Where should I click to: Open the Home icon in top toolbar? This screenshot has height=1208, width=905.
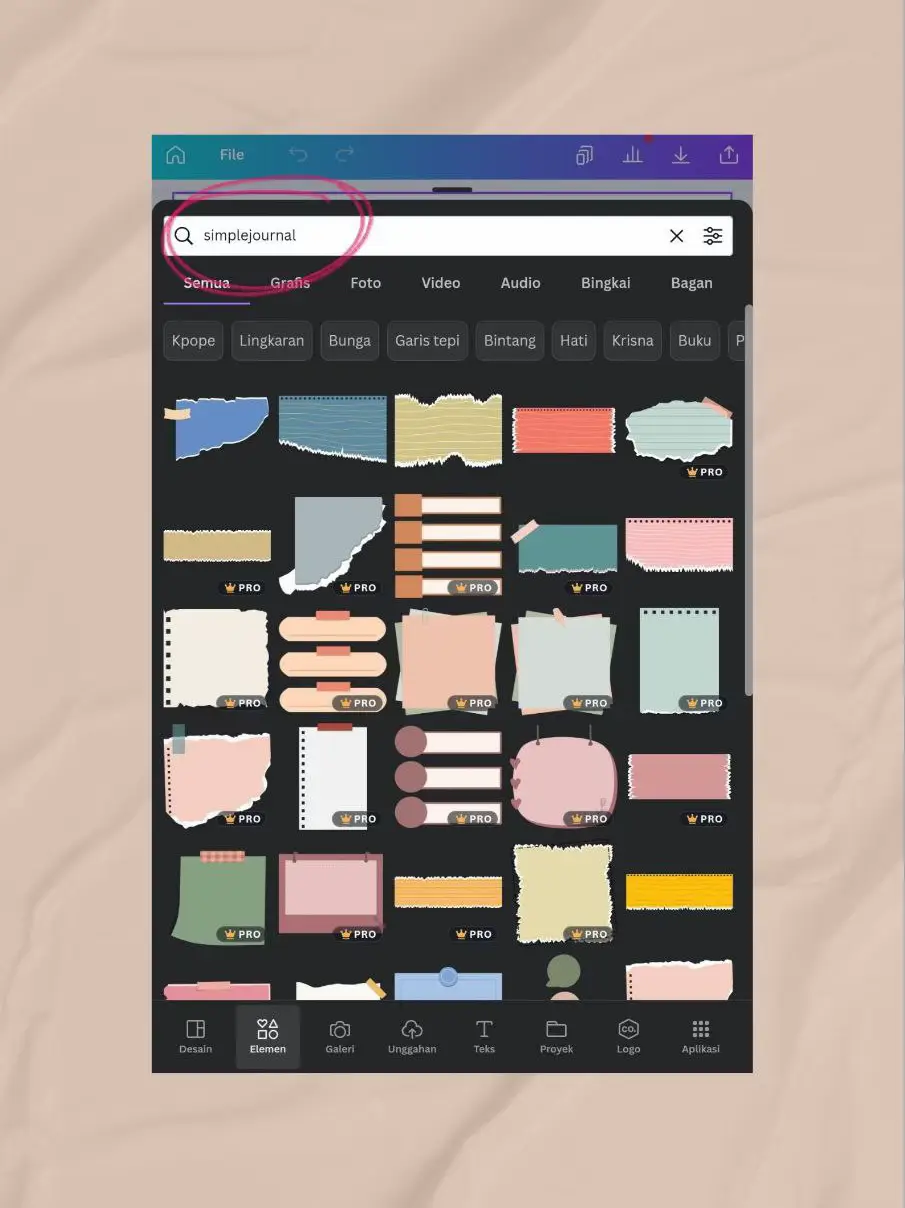tap(175, 155)
